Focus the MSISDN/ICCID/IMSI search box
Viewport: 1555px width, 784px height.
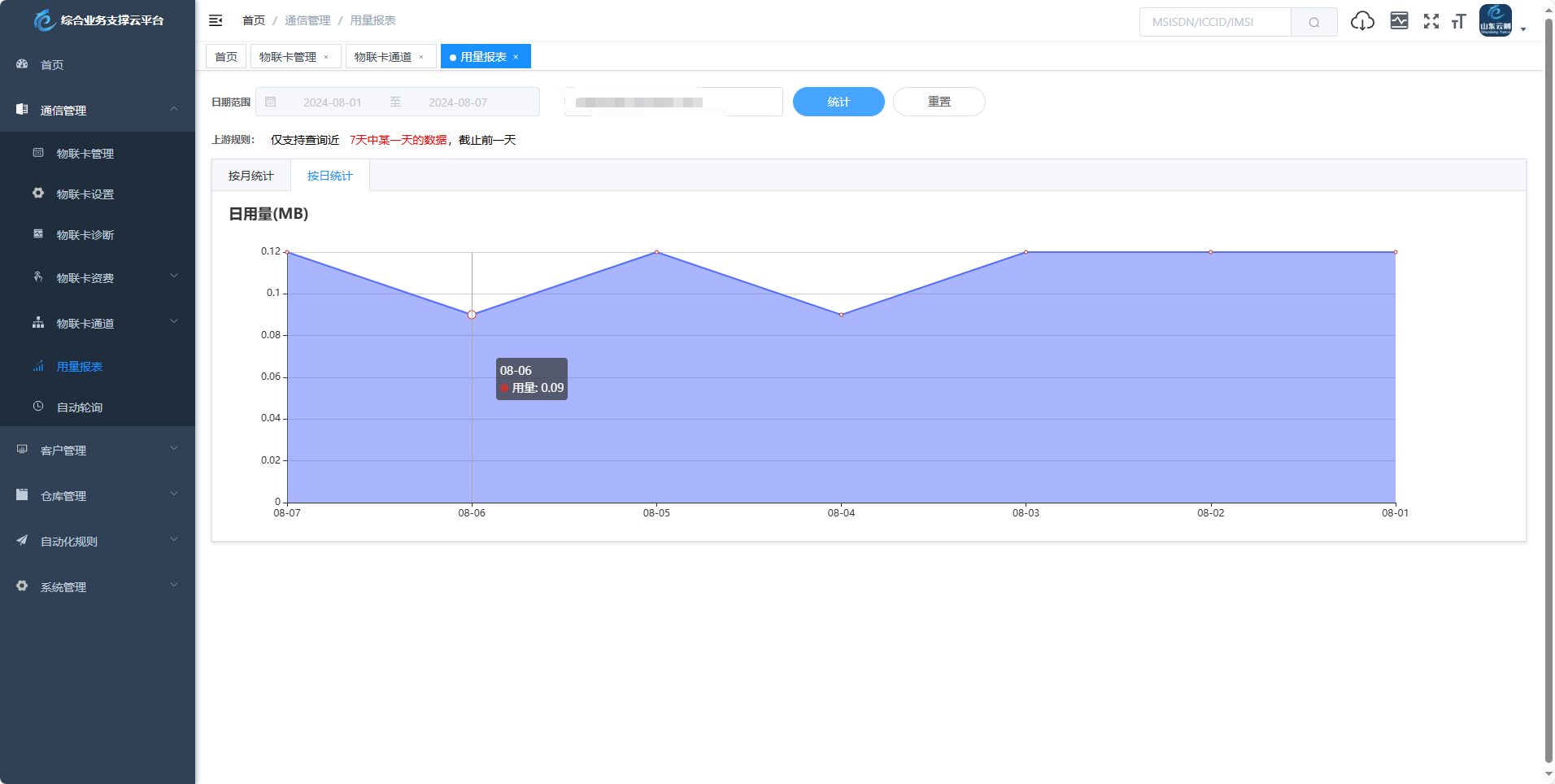click(x=1215, y=22)
